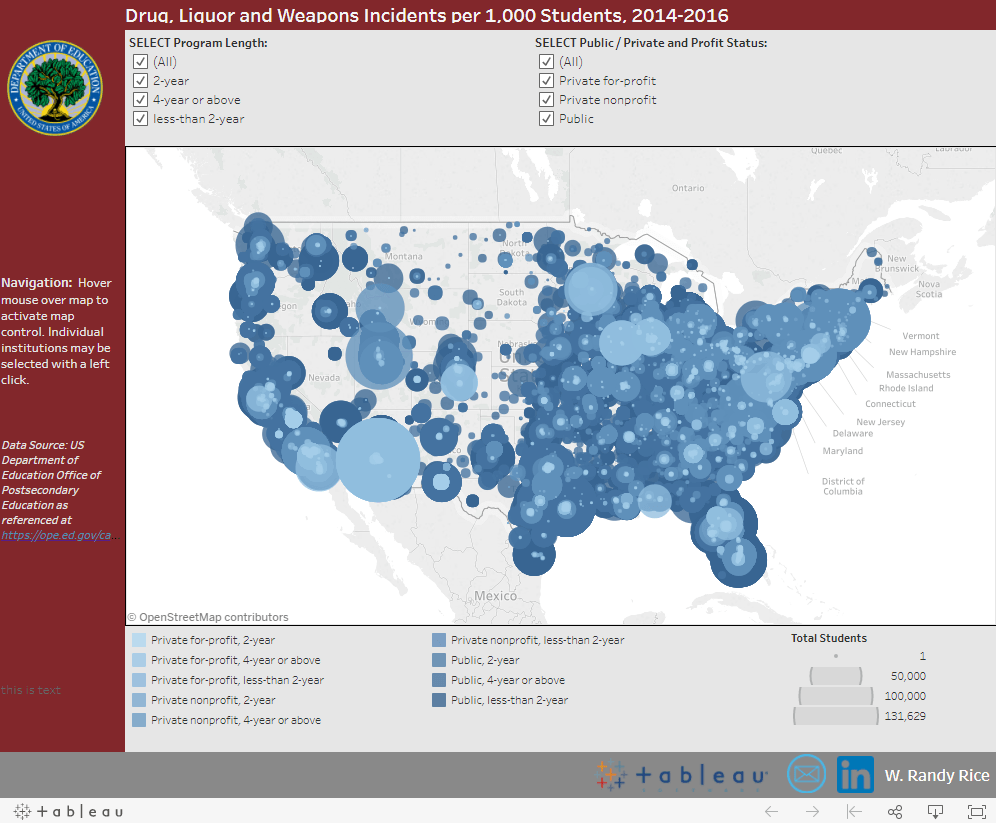Click the OpenStreetMap contributors attribution
The image size is (996, 823).
pyautogui.click(x=208, y=617)
